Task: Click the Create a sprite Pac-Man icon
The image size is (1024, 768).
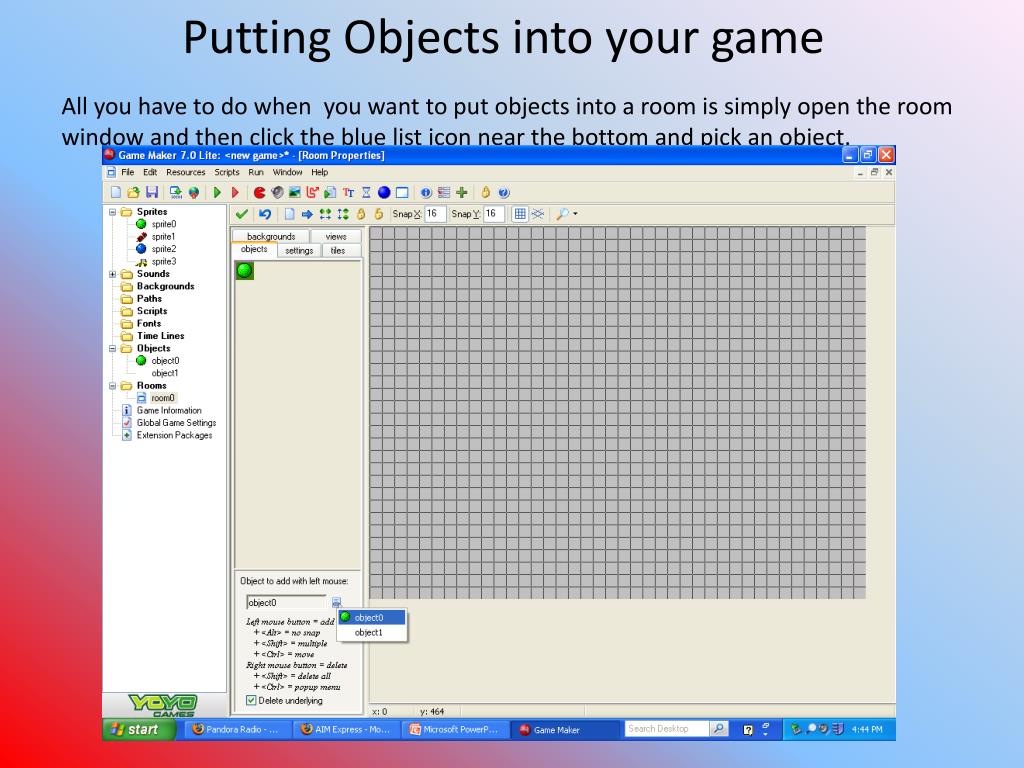Action: tap(259, 192)
